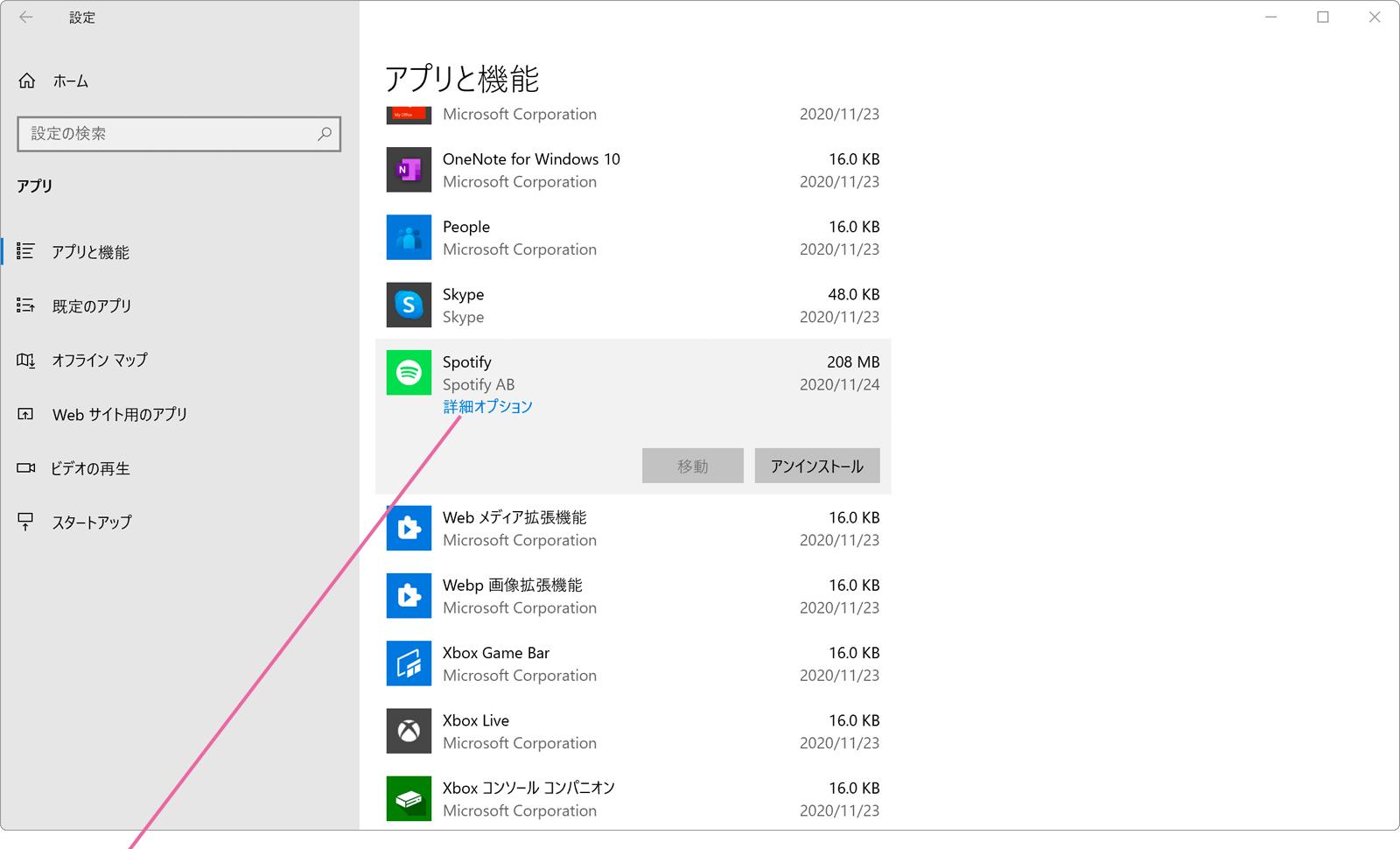Select Webp 画像拡張機能 entry name

[x=513, y=585]
